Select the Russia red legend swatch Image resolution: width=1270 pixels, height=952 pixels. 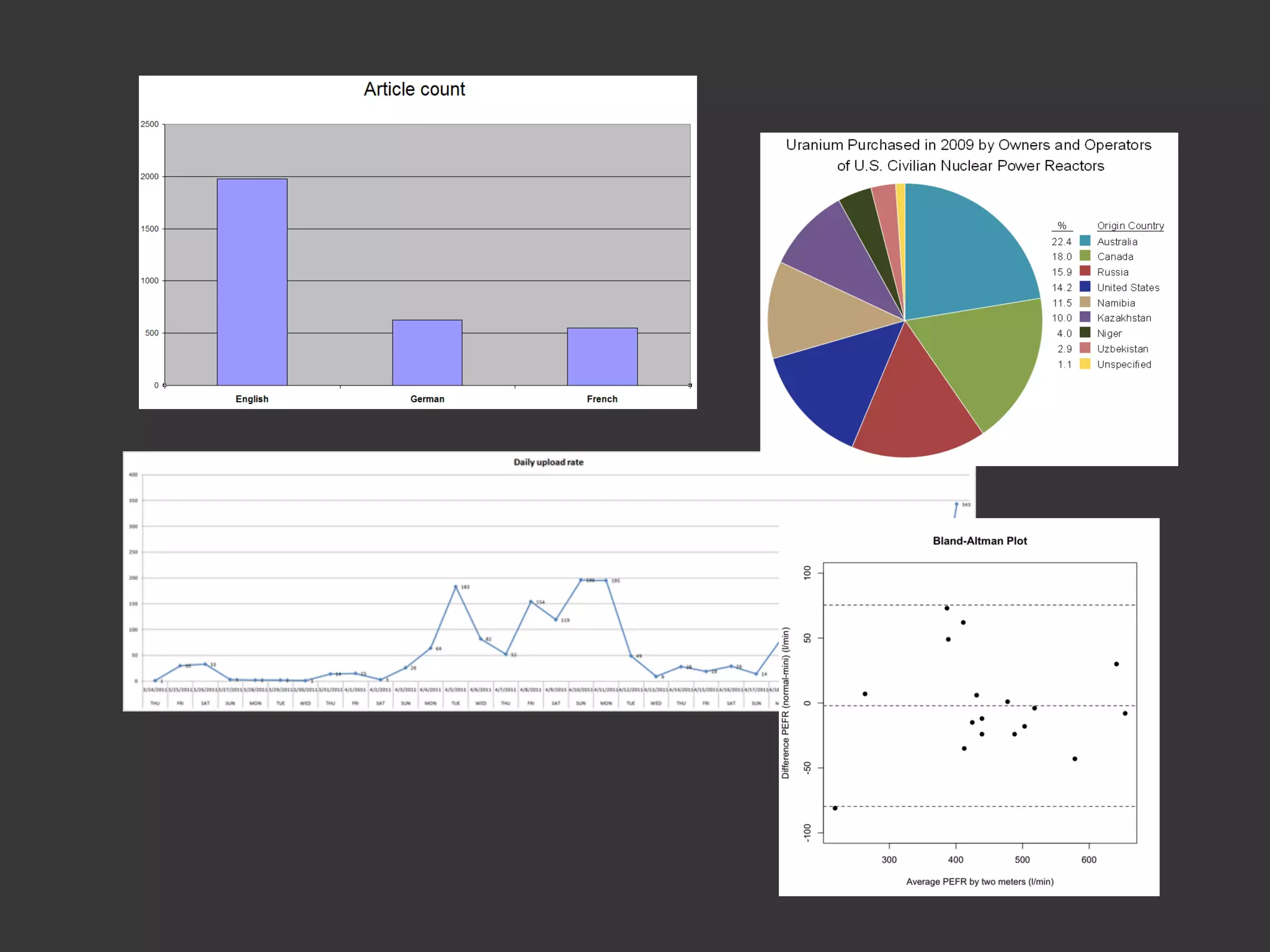click(x=1085, y=271)
